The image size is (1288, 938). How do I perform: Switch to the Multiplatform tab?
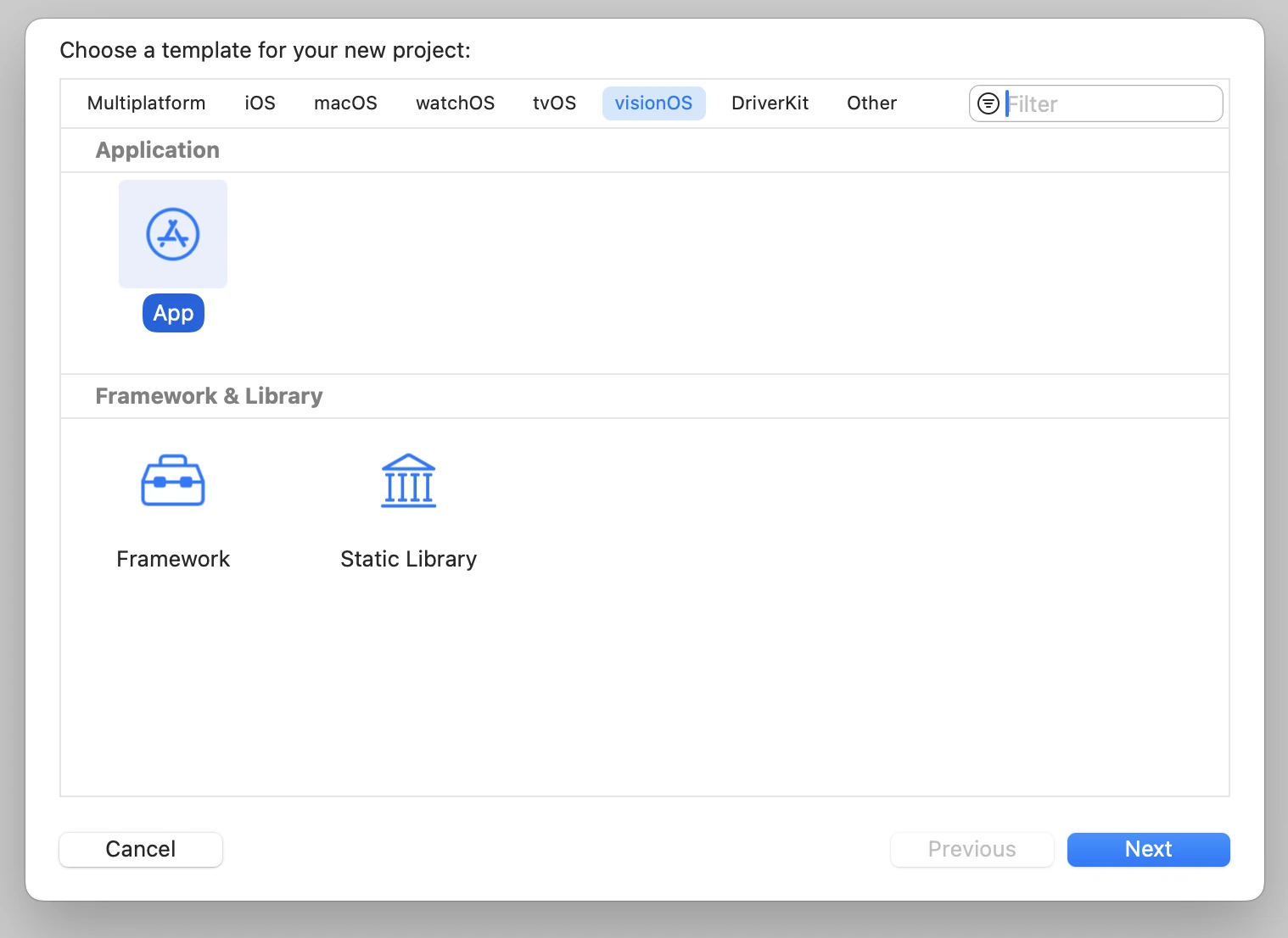click(147, 103)
